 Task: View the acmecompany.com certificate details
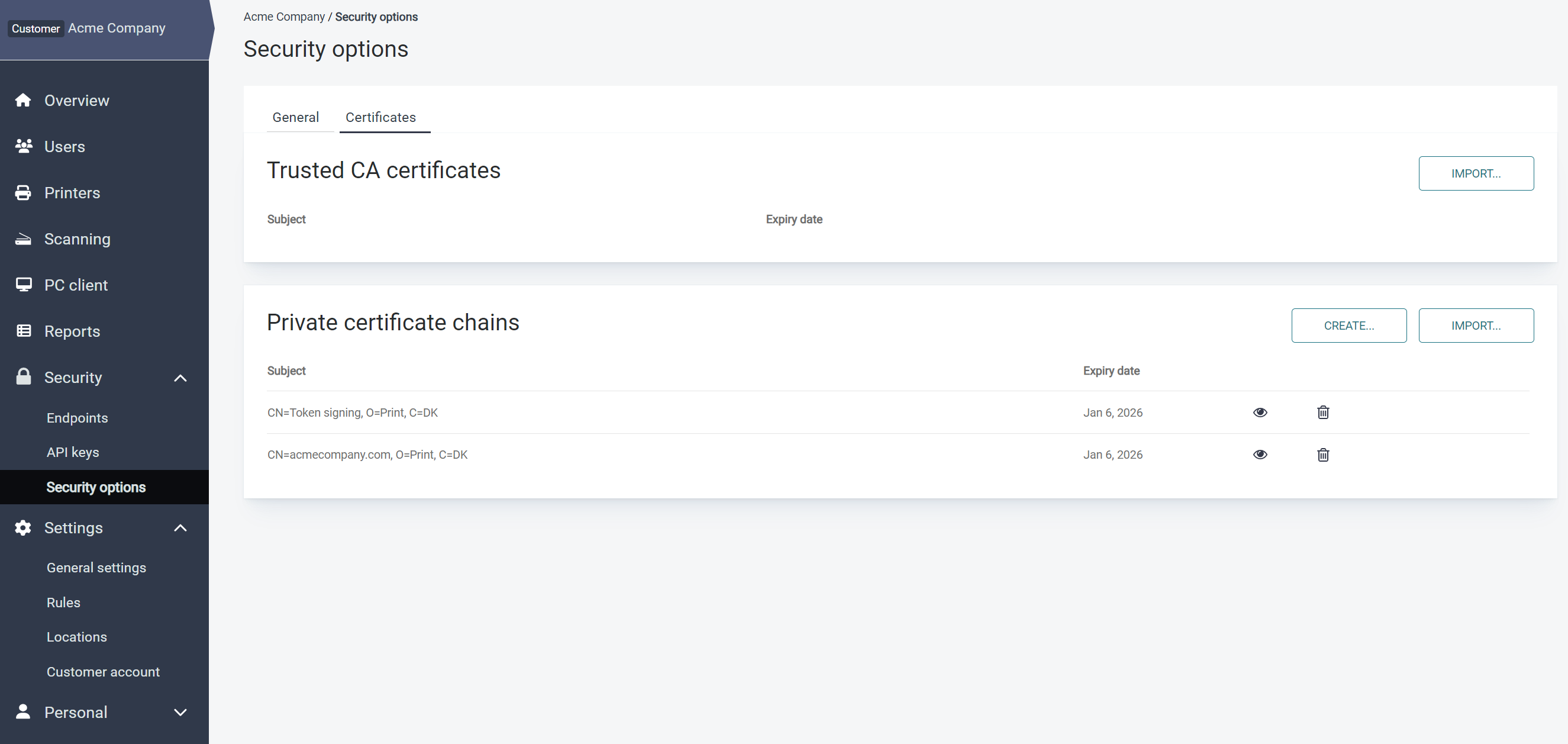click(1260, 455)
